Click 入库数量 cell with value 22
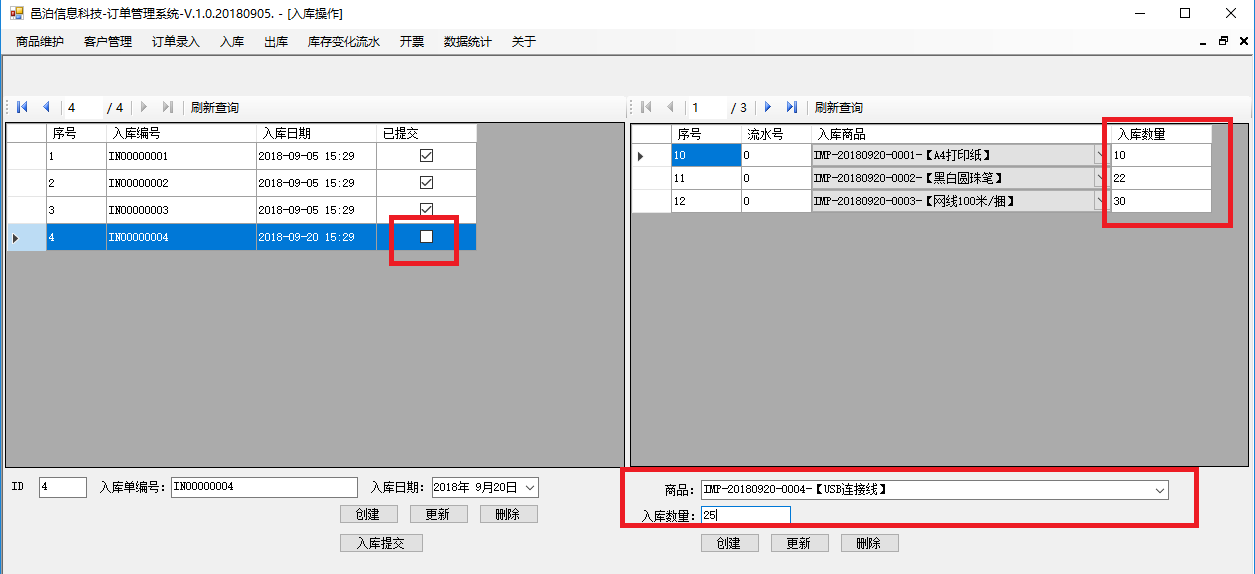 [1161, 178]
